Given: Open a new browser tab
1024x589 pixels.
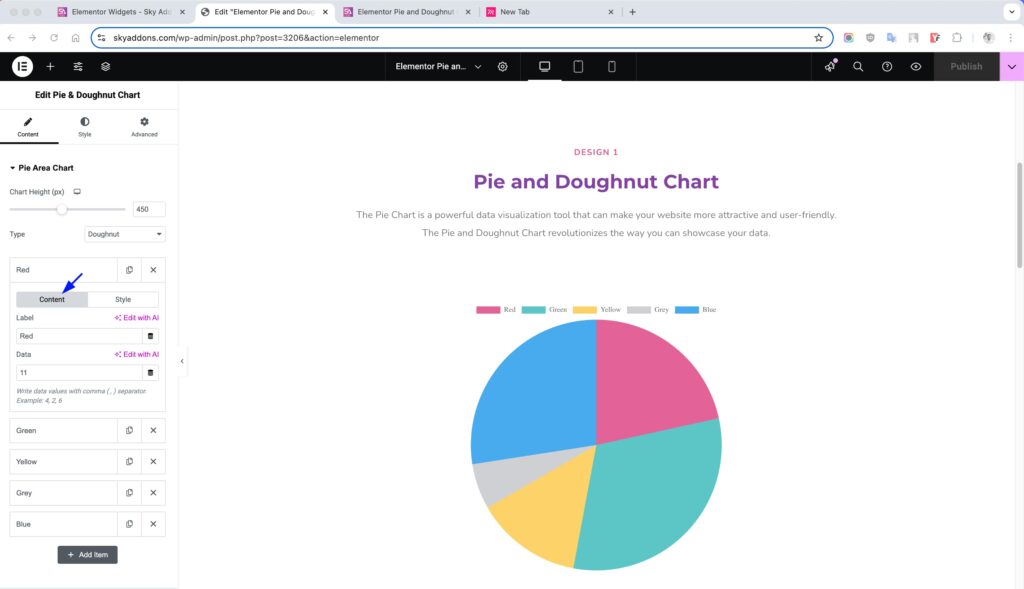Looking at the screenshot, I should (x=632, y=12).
